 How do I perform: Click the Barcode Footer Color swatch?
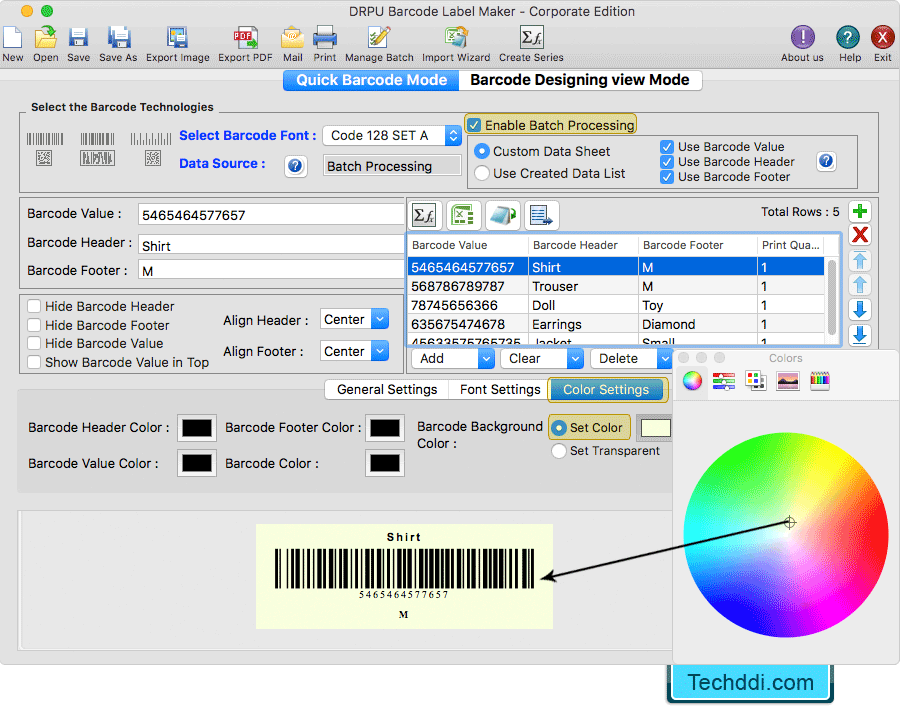(x=385, y=428)
